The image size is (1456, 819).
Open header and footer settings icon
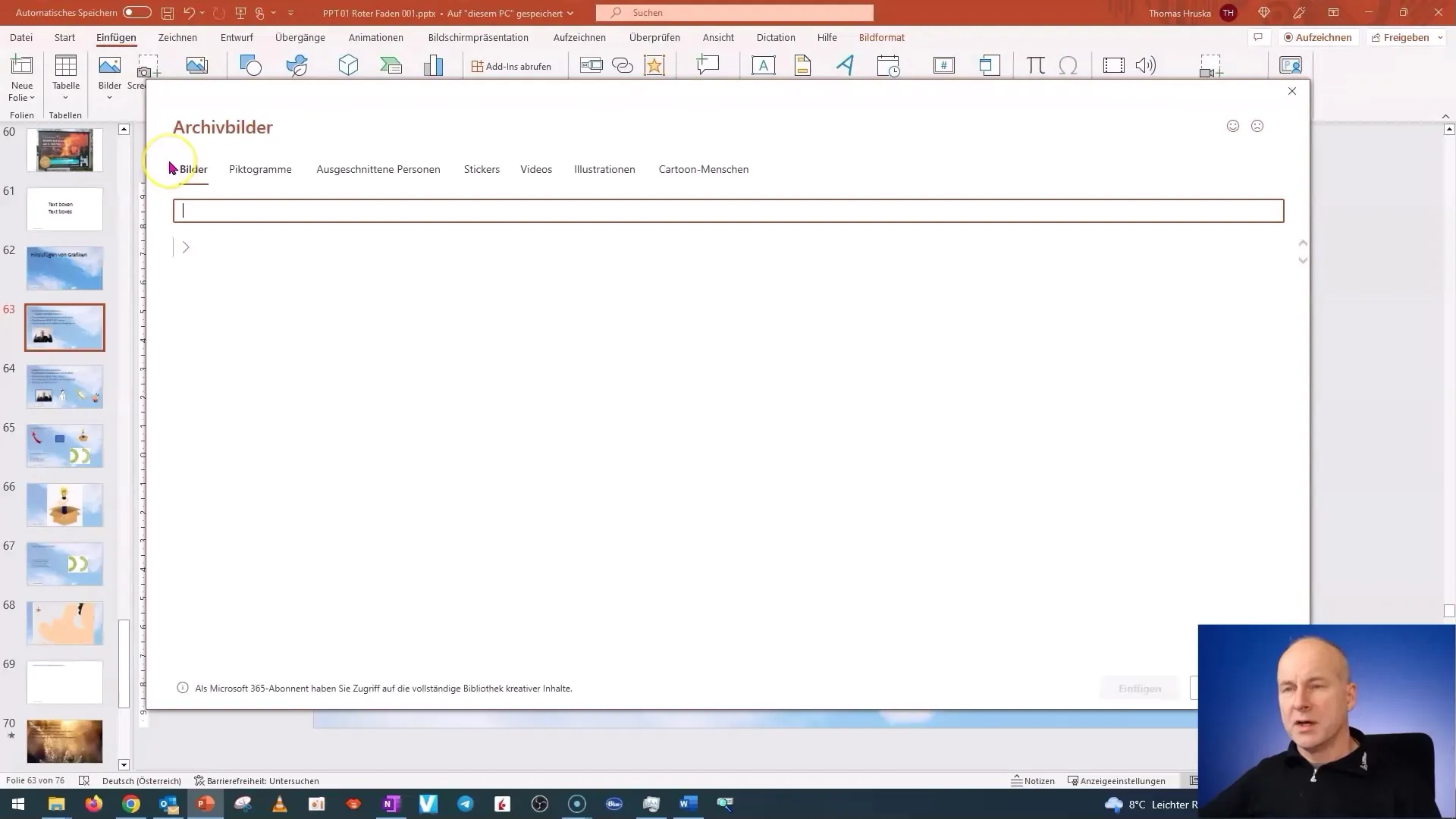(802, 66)
